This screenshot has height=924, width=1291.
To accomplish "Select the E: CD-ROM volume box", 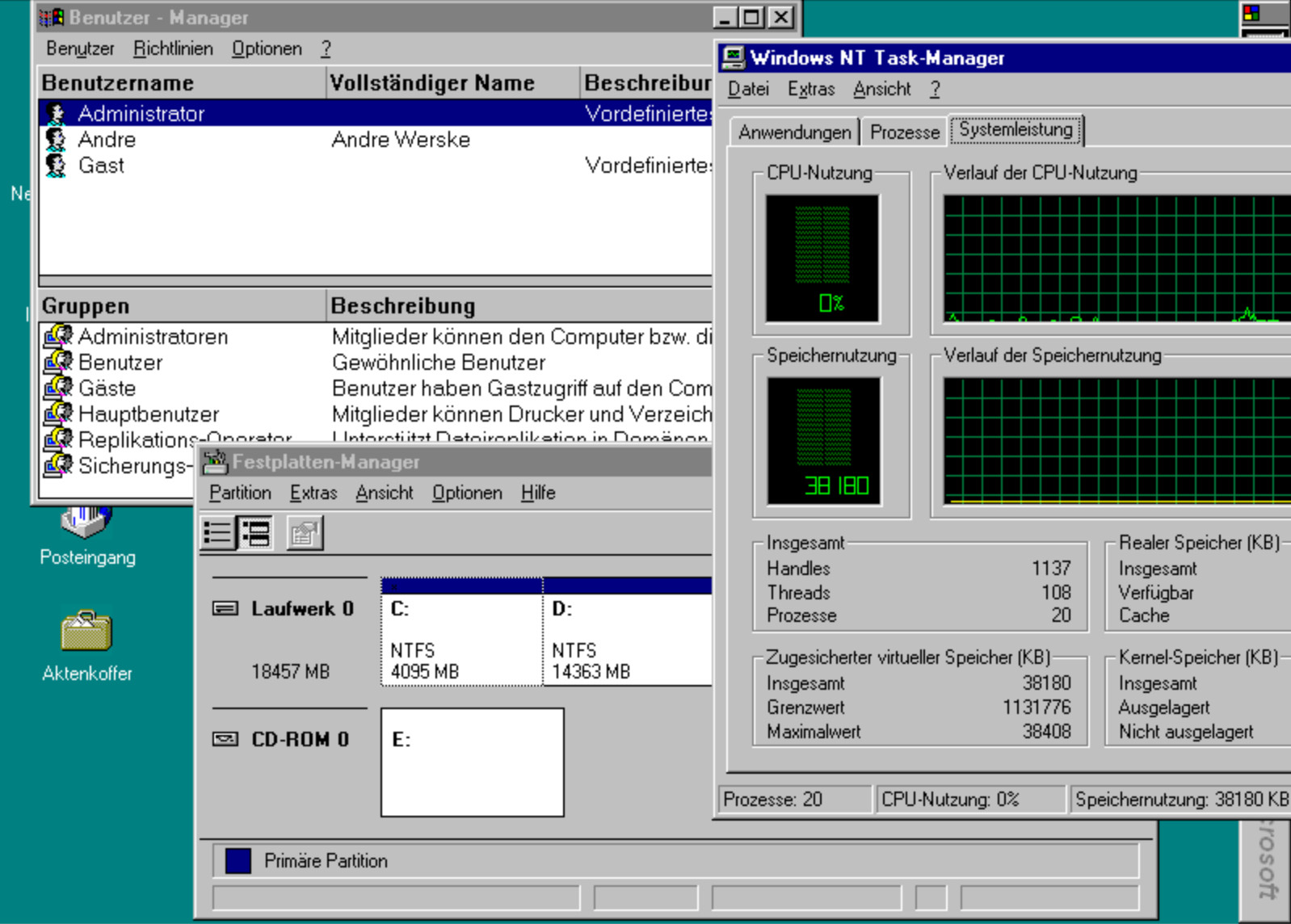I will pos(473,762).
